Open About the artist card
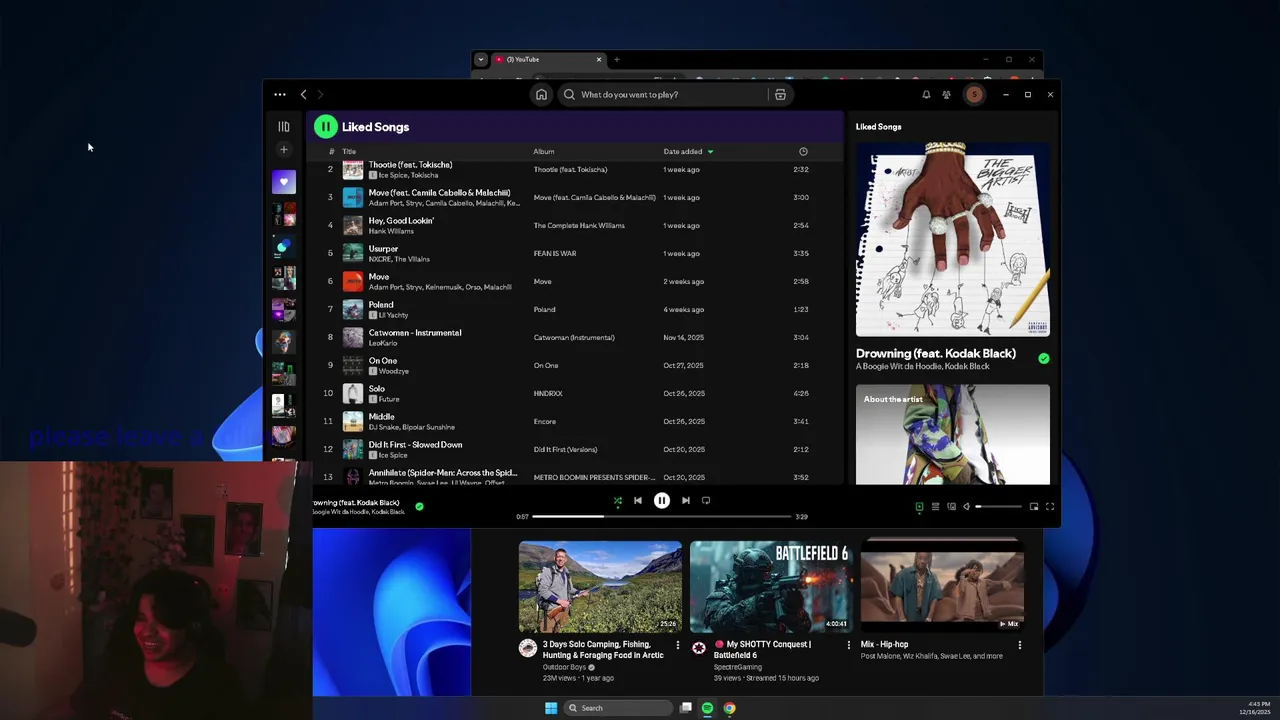 [953, 435]
